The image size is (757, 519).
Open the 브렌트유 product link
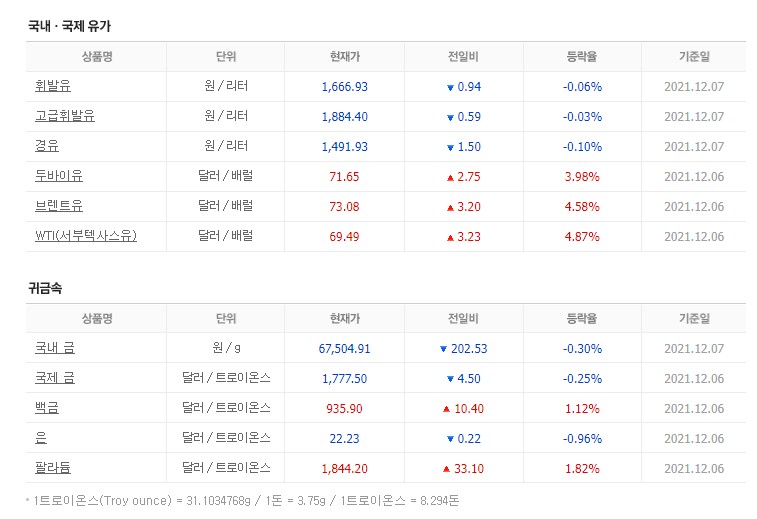pos(59,206)
